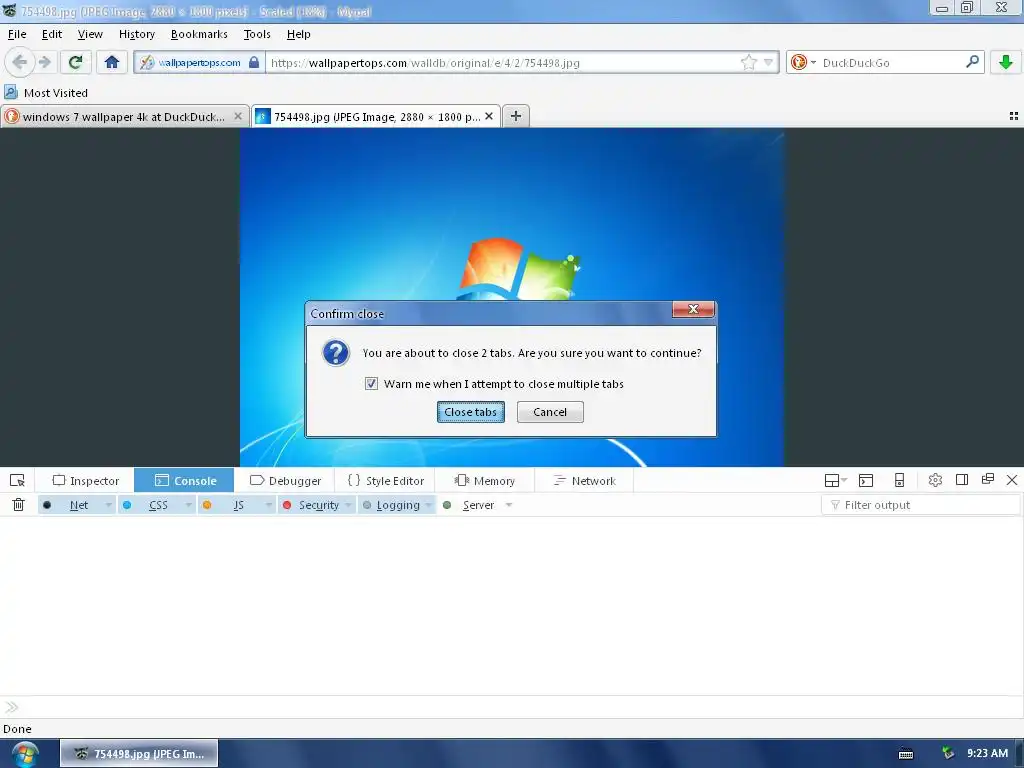Open the History menu
This screenshot has height=768, width=1024.
pyautogui.click(x=136, y=34)
